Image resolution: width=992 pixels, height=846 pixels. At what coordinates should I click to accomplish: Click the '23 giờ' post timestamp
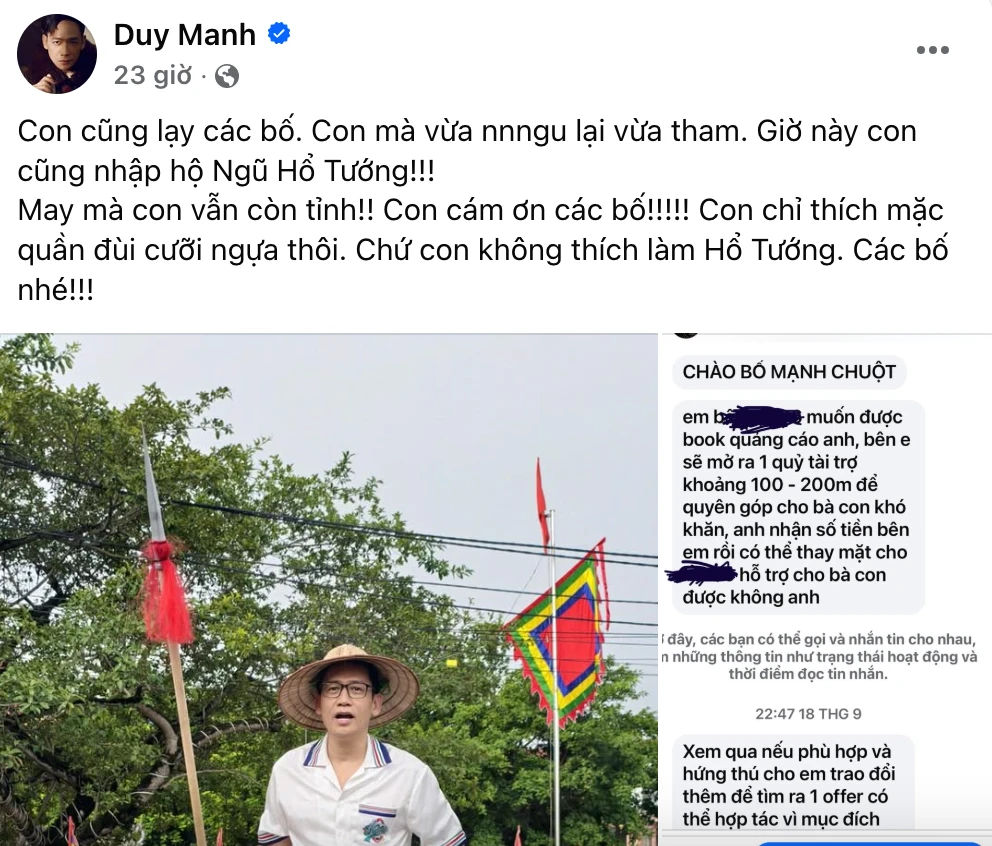(152, 75)
